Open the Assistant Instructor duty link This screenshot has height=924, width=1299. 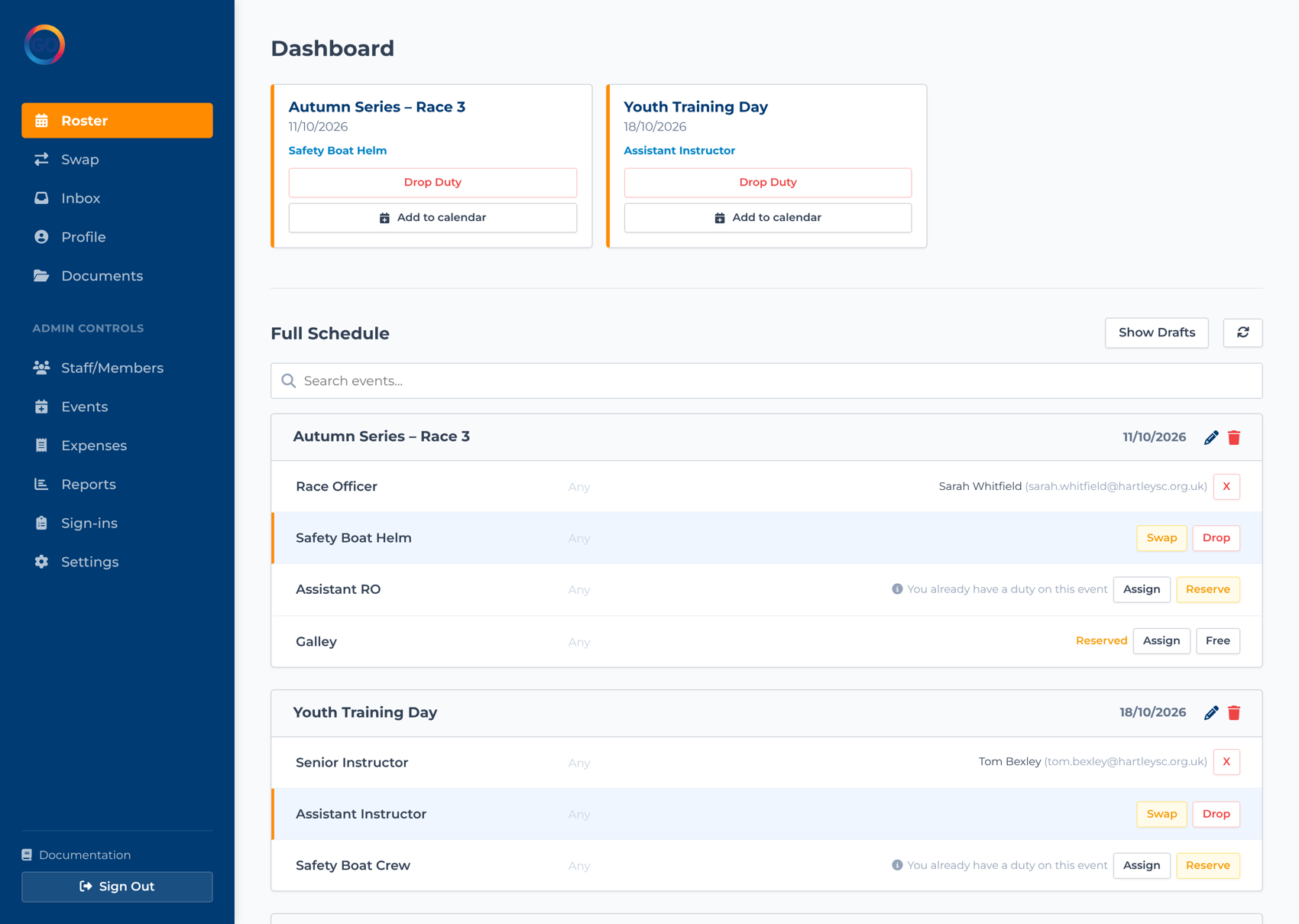coord(679,151)
